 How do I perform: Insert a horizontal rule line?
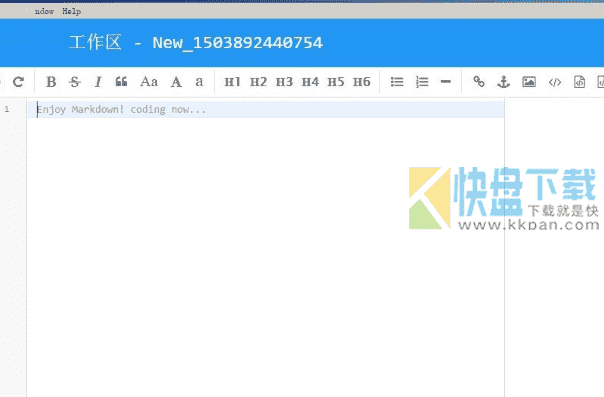(446, 82)
